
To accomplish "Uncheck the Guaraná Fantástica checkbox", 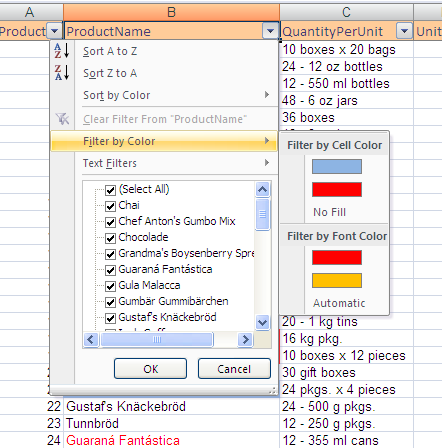I will click(x=110, y=270).
